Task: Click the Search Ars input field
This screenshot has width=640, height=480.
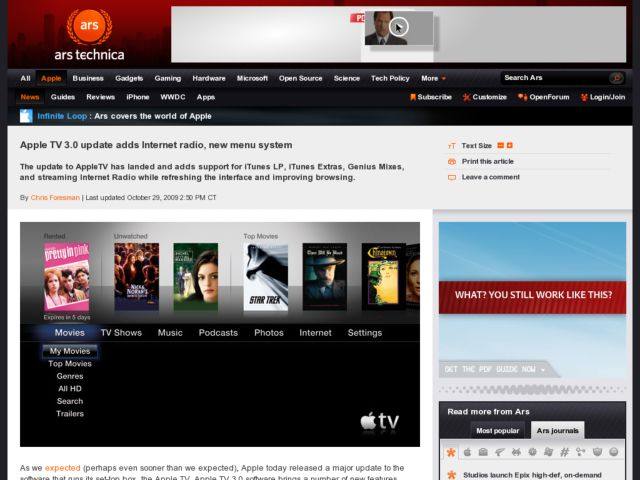Action: tap(553, 78)
